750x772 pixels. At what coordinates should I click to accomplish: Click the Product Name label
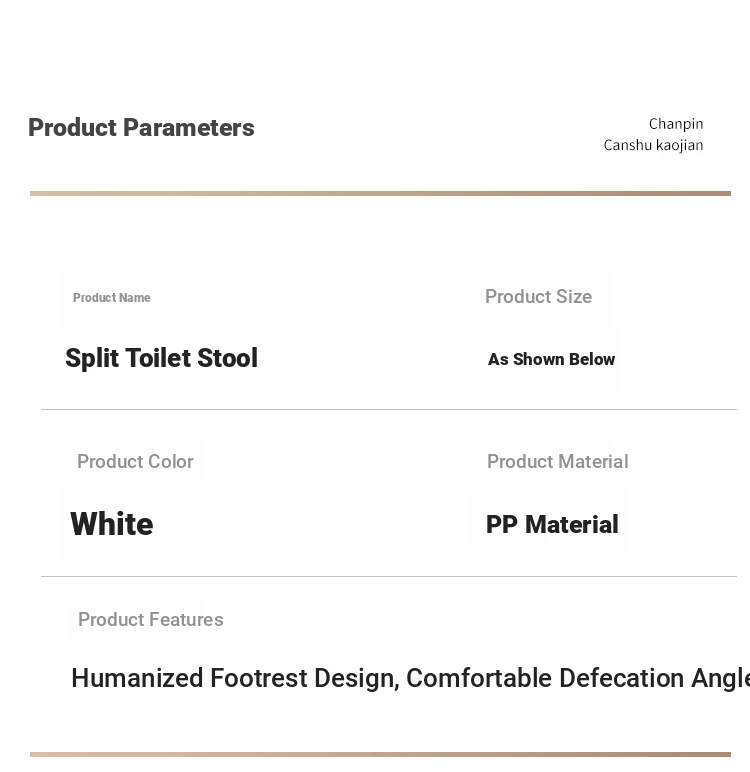112,298
